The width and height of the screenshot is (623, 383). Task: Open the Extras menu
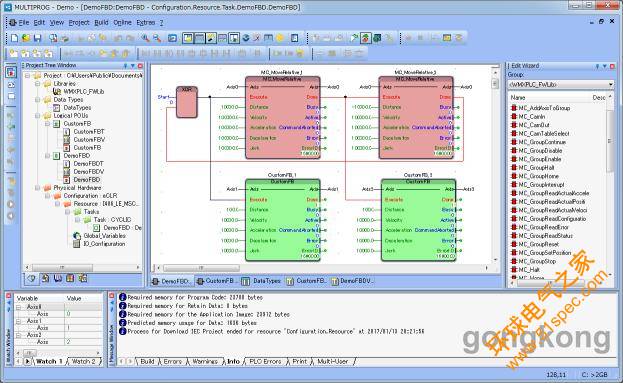tap(146, 23)
